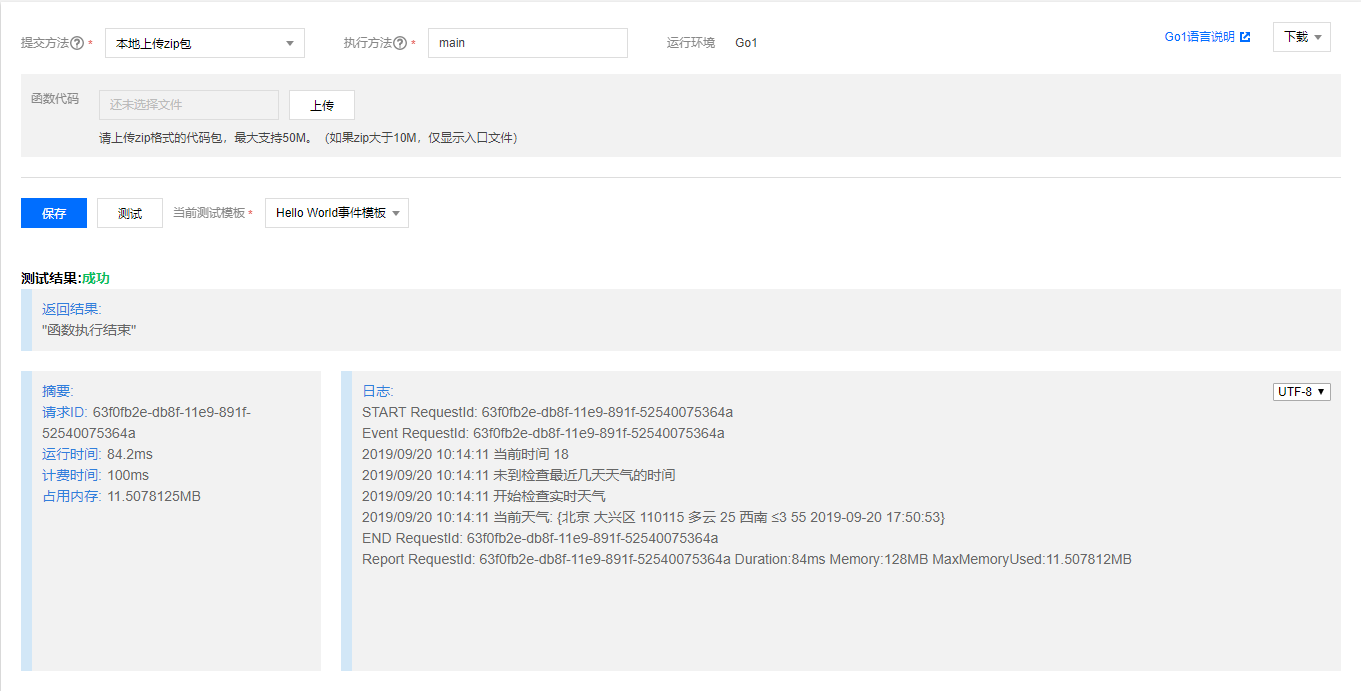Click help icon next to 执行方法
The height and width of the screenshot is (691, 1361).
coord(400,43)
